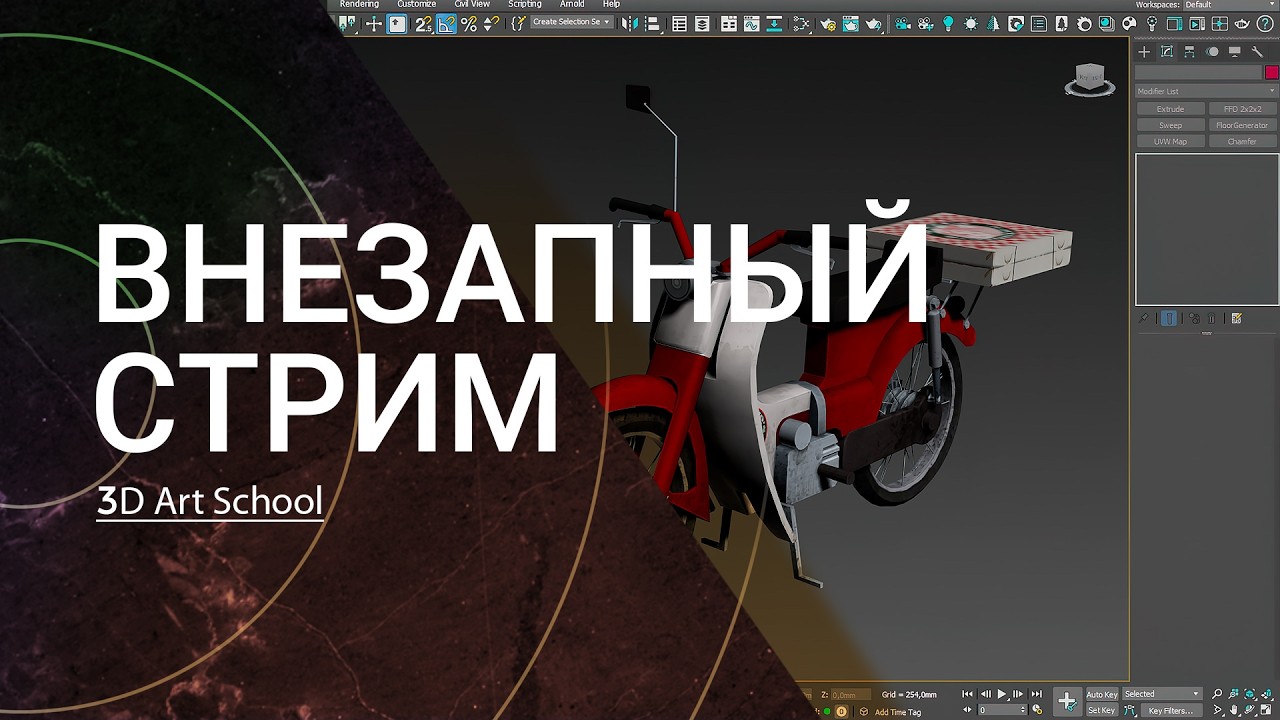This screenshot has width=1280, height=720.
Task: Go to the end frame
Action: 1037,694
